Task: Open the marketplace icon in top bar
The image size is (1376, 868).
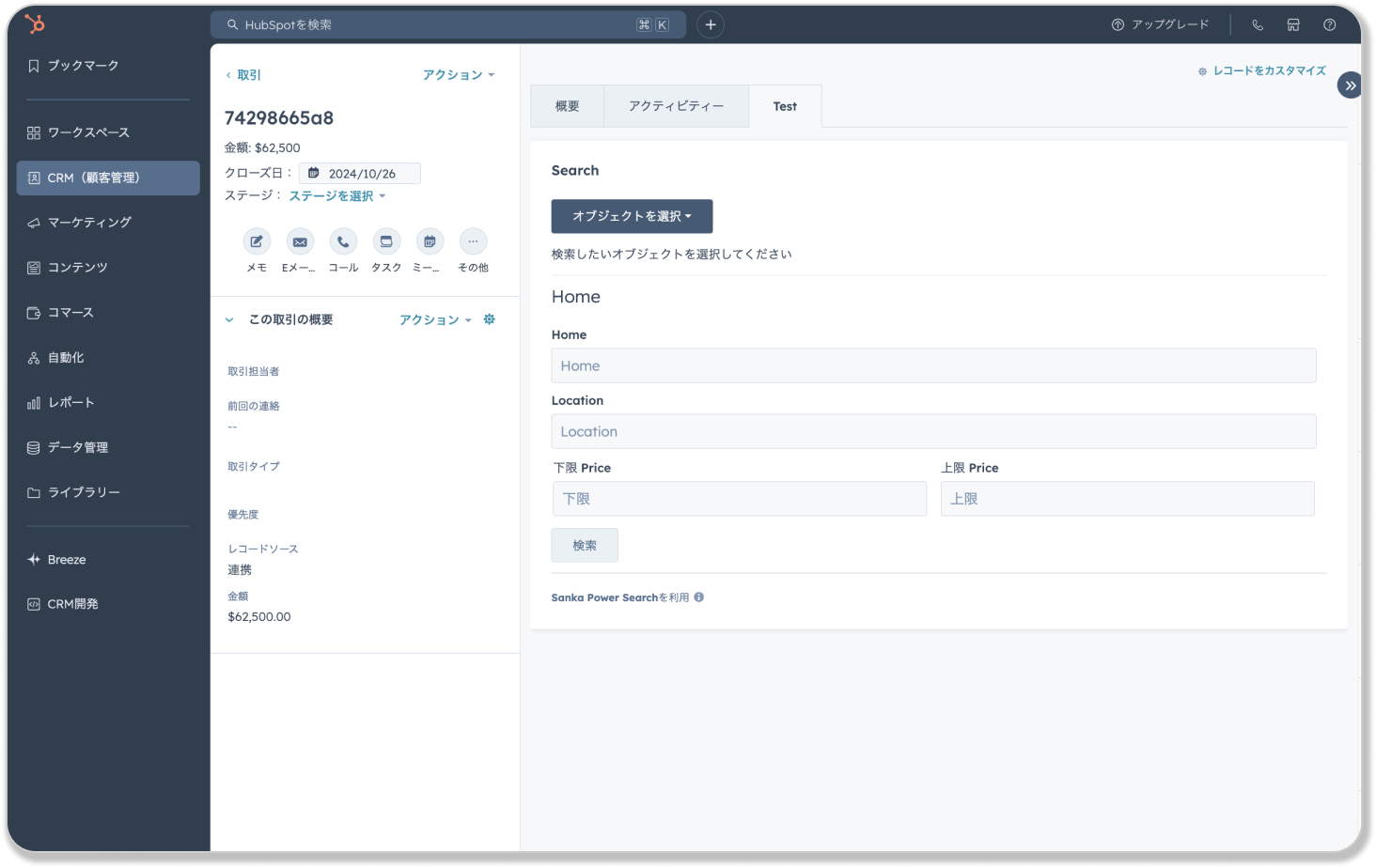Action: [1293, 25]
